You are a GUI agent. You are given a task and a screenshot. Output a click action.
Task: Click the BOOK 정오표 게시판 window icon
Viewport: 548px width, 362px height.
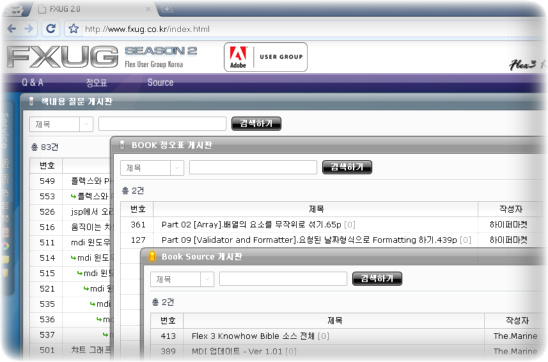[x=122, y=145]
